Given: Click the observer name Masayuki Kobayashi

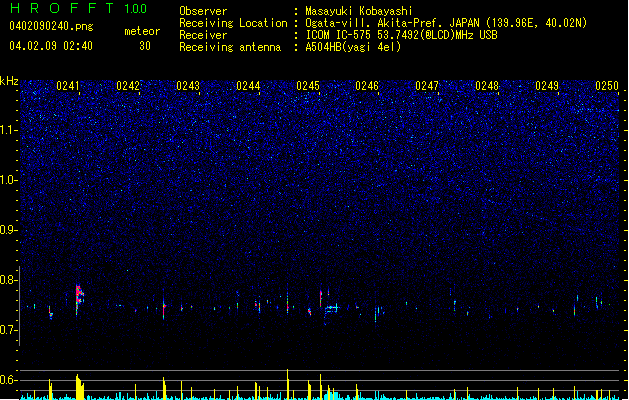Looking at the screenshot, I should 359,11.
